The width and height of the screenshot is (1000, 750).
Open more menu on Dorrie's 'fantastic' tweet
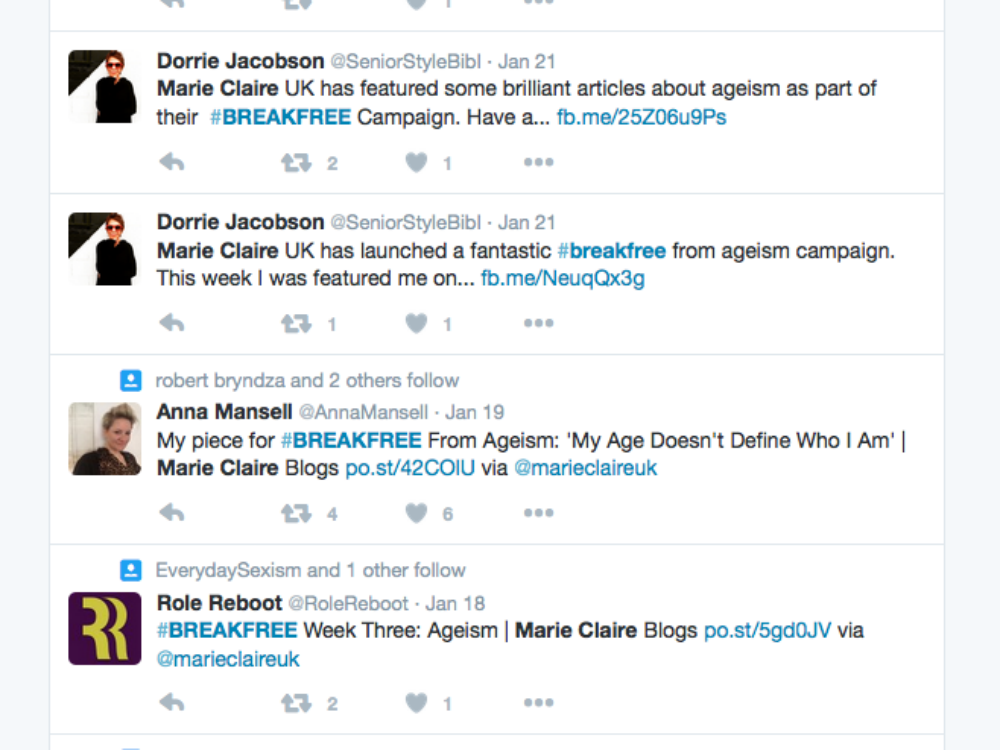(538, 323)
